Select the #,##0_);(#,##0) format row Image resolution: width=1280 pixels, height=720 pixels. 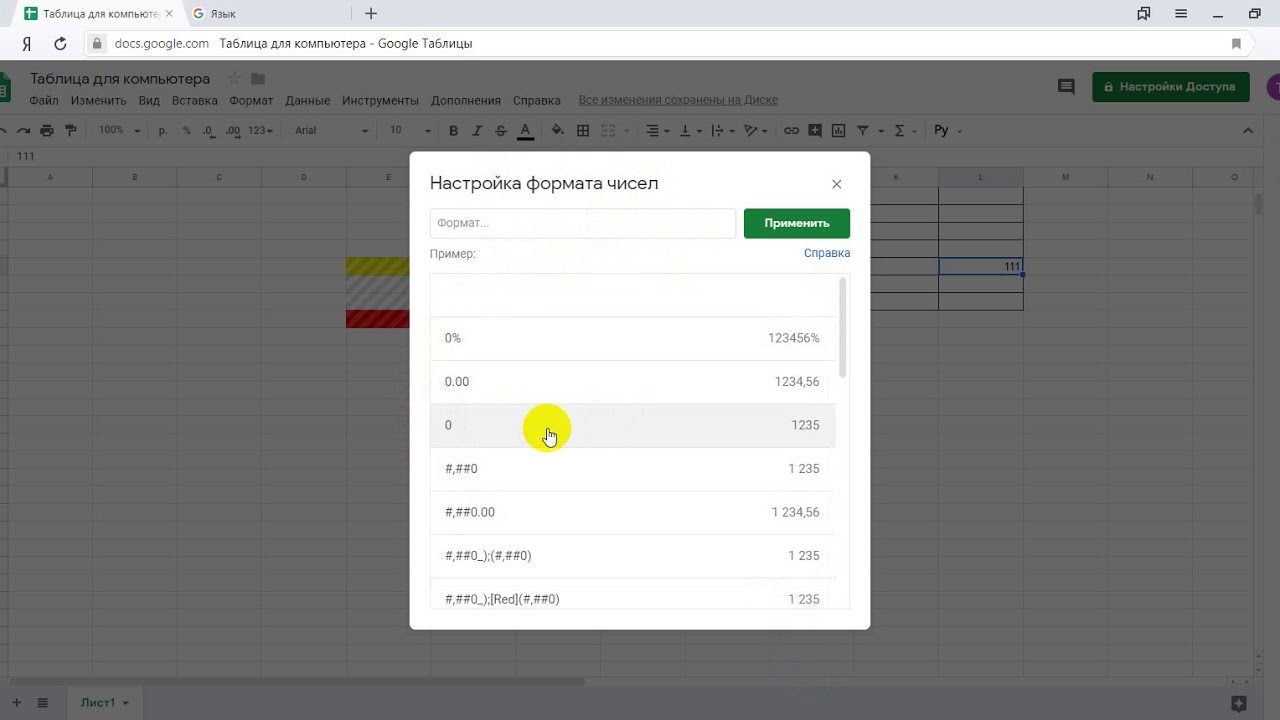coord(632,556)
